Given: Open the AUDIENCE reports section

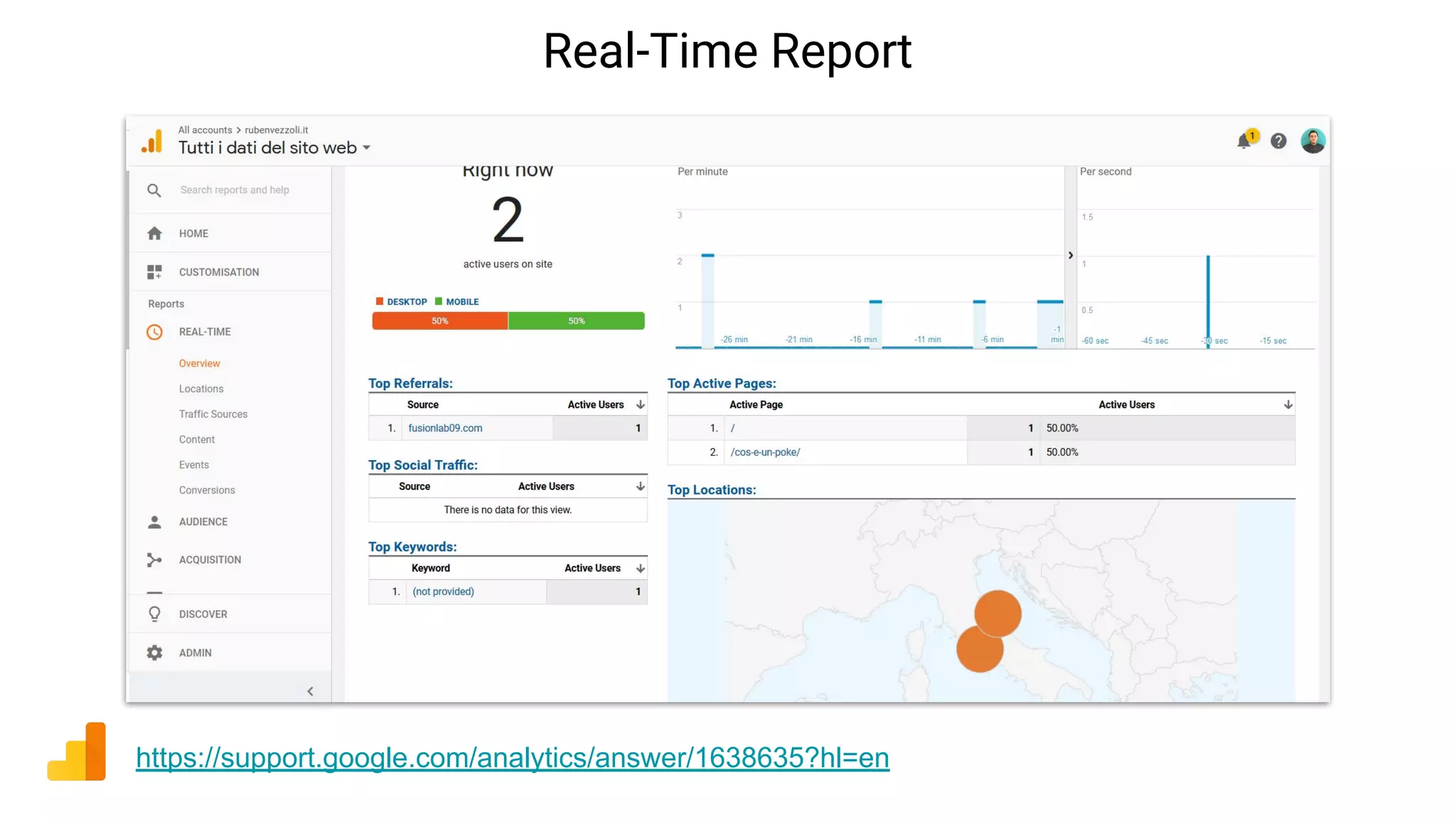Looking at the screenshot, I should 203,522.
